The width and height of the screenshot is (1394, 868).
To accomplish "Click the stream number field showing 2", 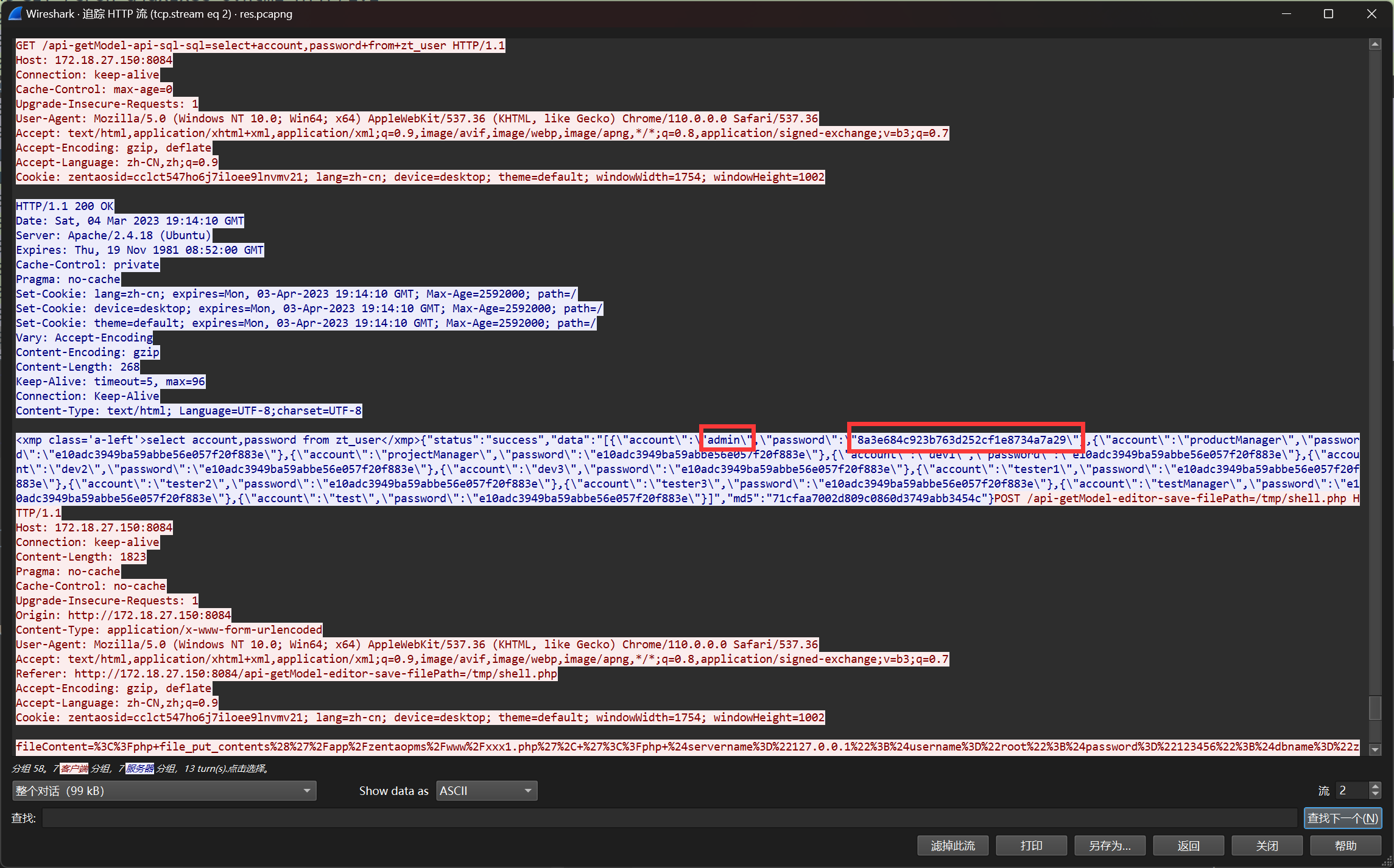I will point(1352,791).
